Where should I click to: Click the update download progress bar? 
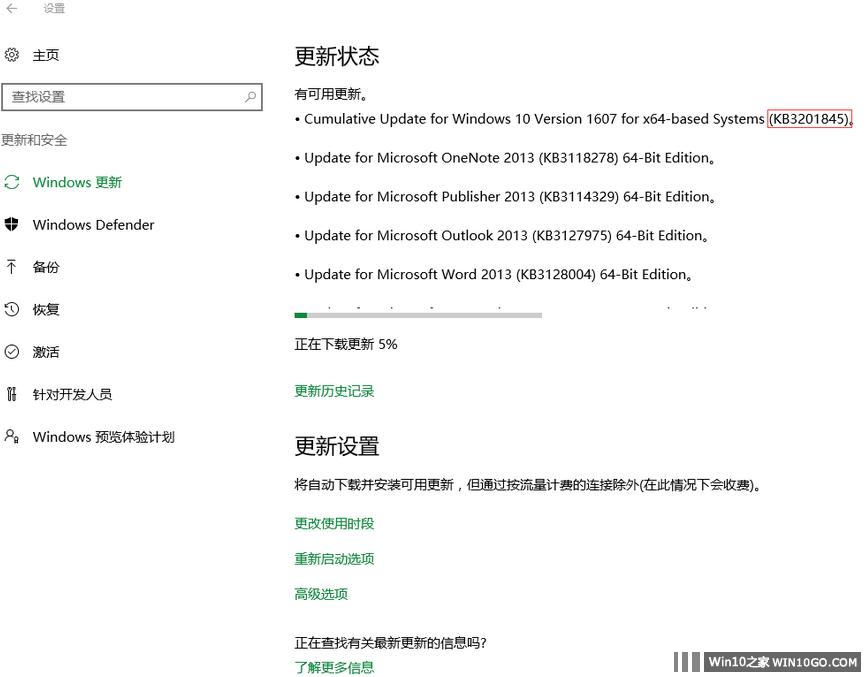point(417,314)
